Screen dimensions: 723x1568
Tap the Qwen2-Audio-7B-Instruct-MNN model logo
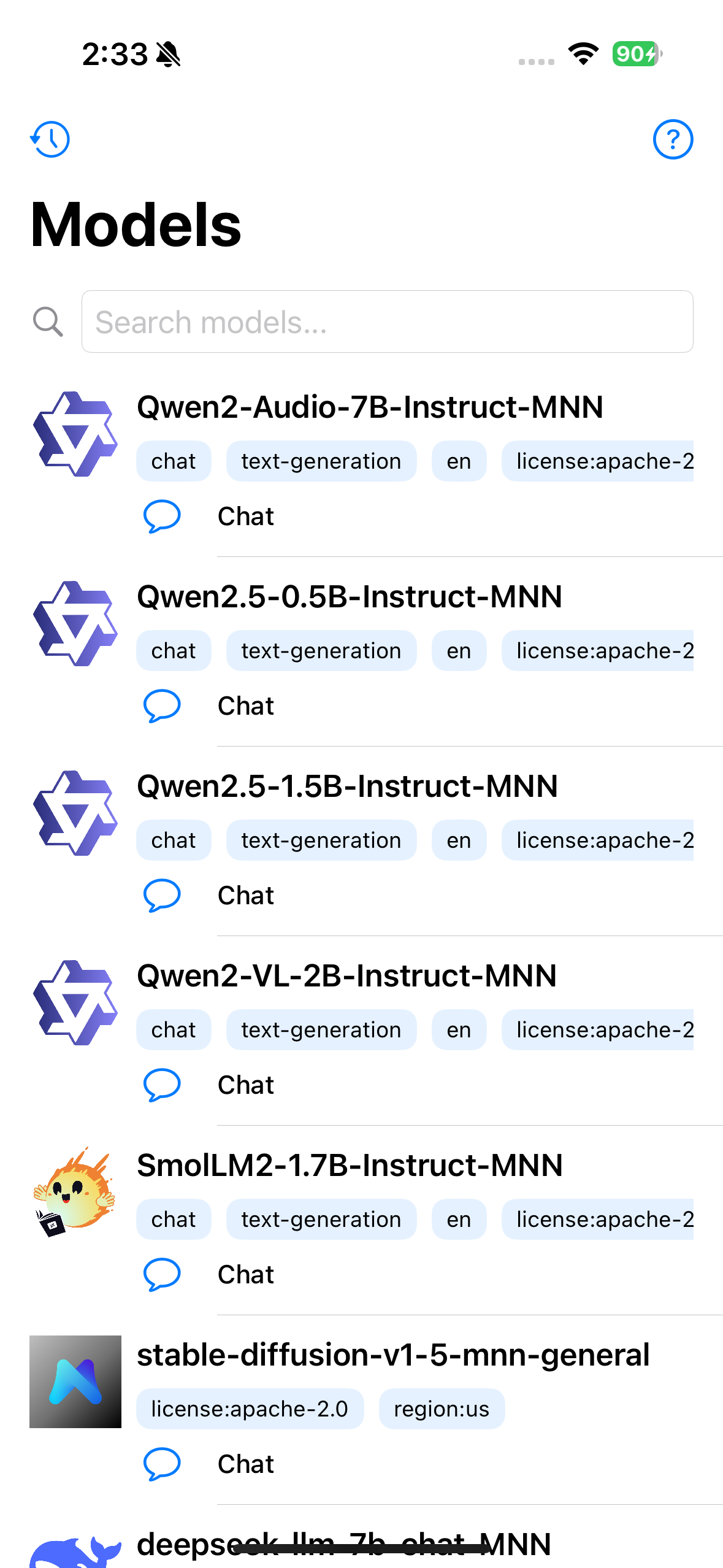[x=75, y=434]
